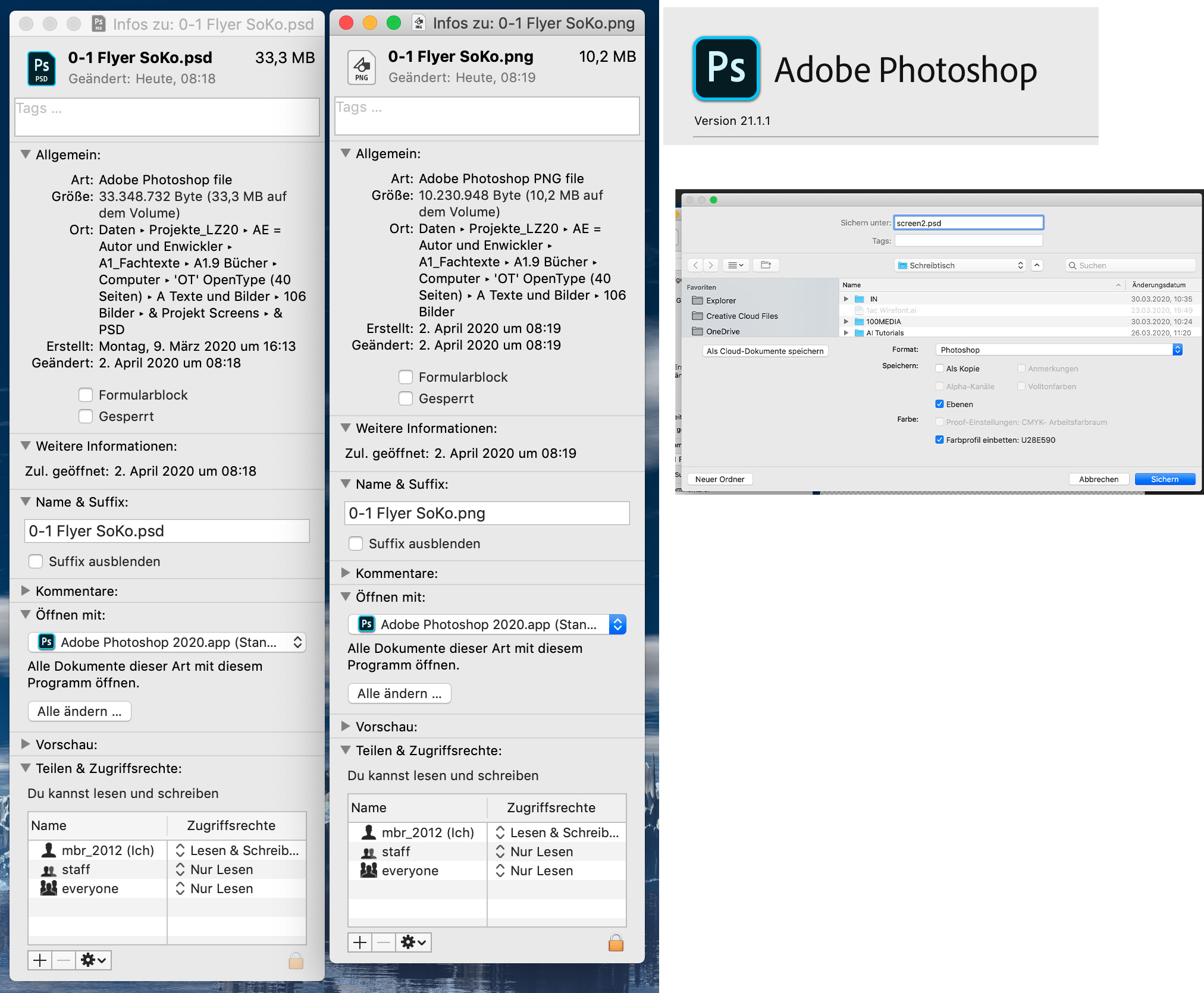
Task: Click the staff group icon in PSD permissions
Action: pyautogui.click(x=49, y=870)
